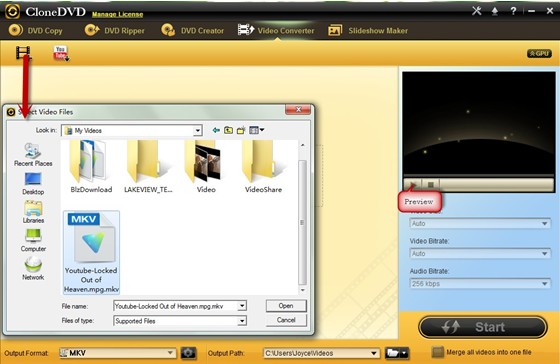Expand the Video Bitrate Auto dropdown
Viewport: 560px width, 364px height.
pyautogui.click(x=480, y=254)
